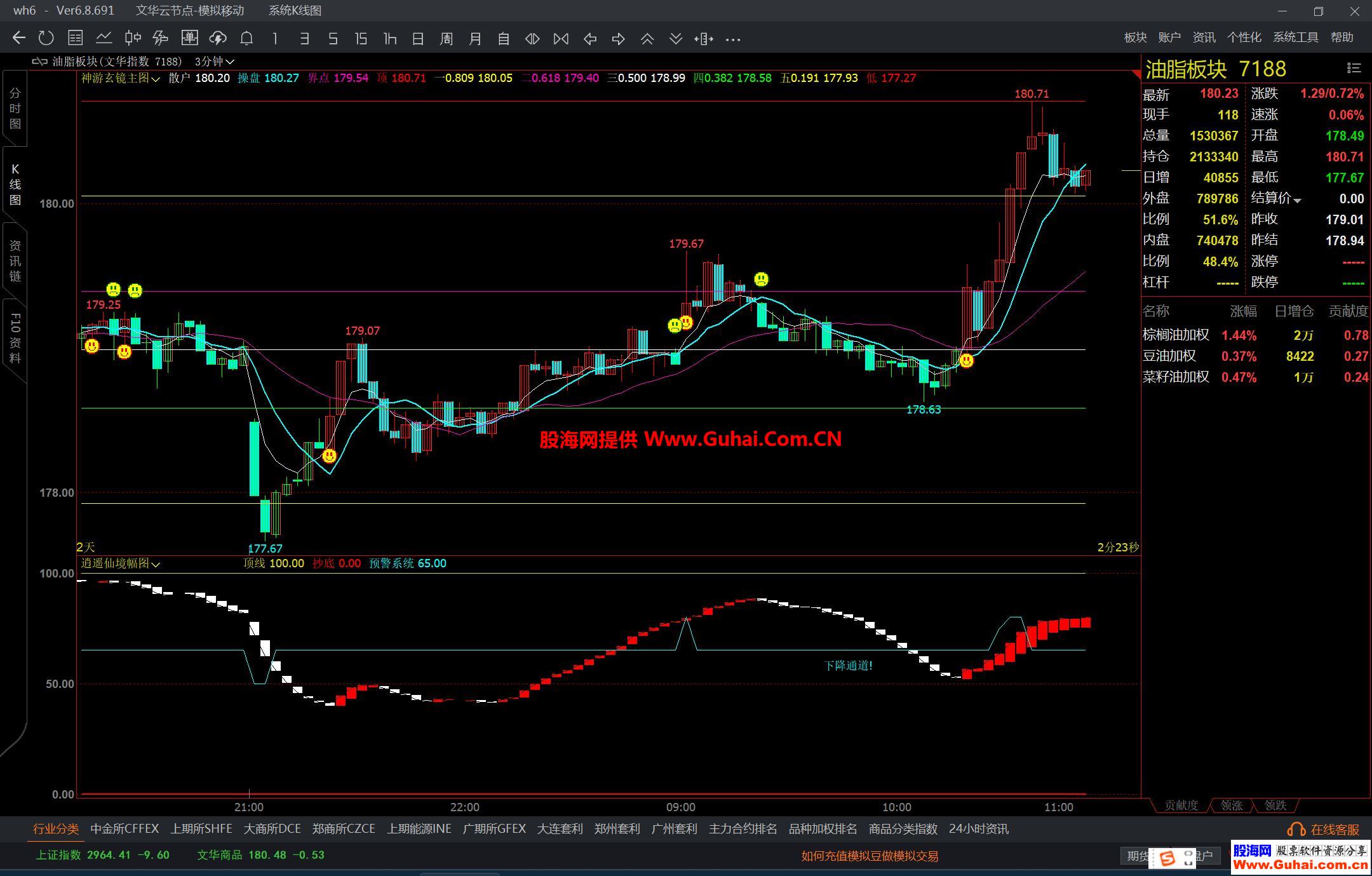Click the move chart right arrow icon

[618, 39]
